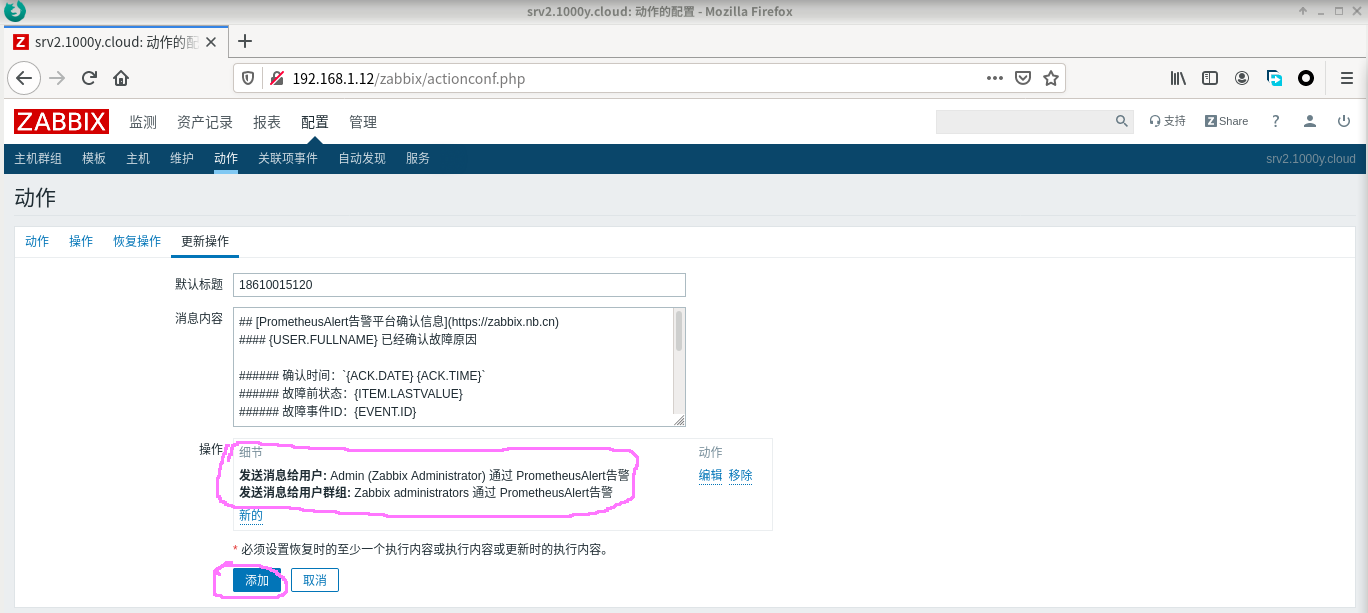Screen dimensions: 1368x613
Task: Click the 取消 button
Action: [315, 580]
